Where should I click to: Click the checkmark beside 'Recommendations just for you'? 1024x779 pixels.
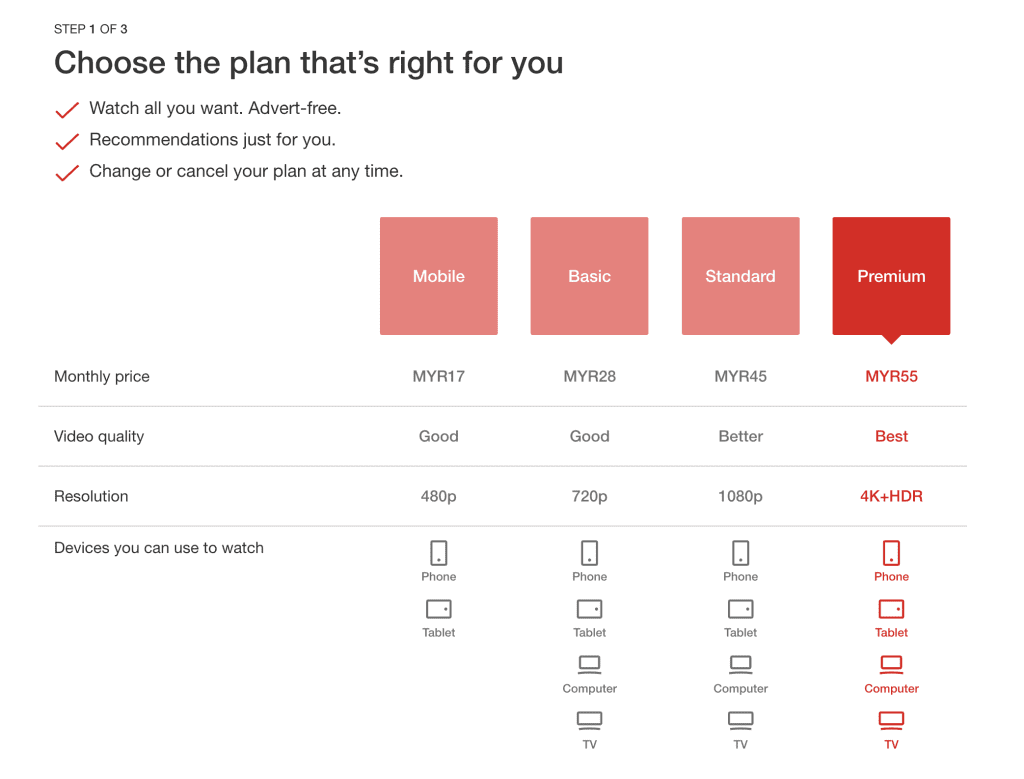coord(66,141)
